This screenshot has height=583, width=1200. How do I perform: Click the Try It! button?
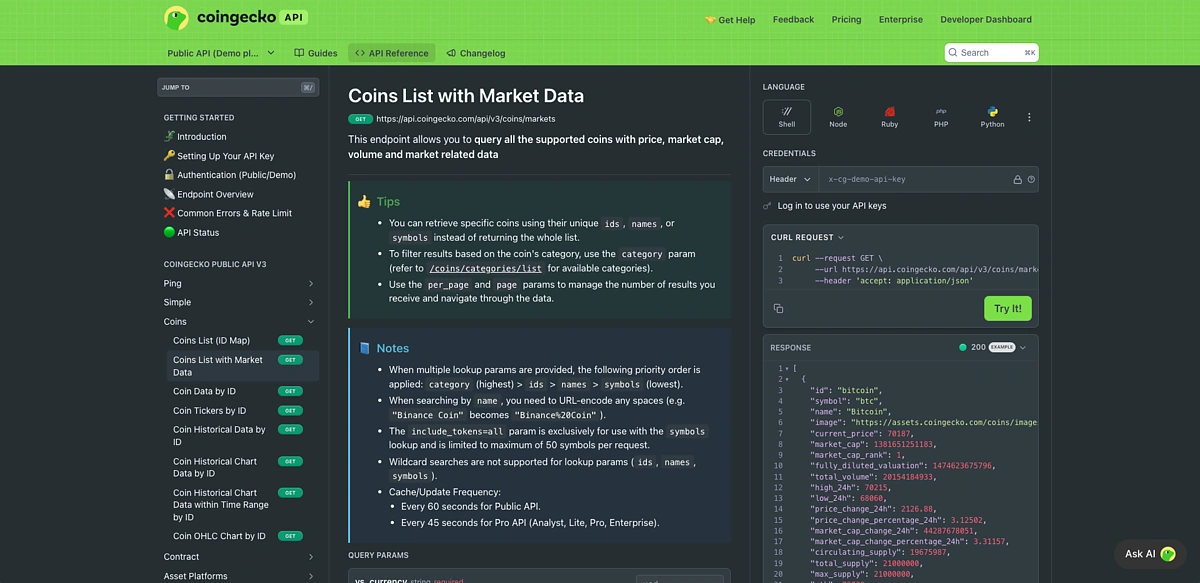[1008, 308]
